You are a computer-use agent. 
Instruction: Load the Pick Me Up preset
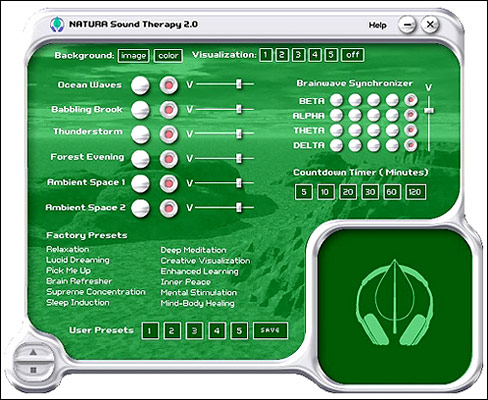coord(68,271)
